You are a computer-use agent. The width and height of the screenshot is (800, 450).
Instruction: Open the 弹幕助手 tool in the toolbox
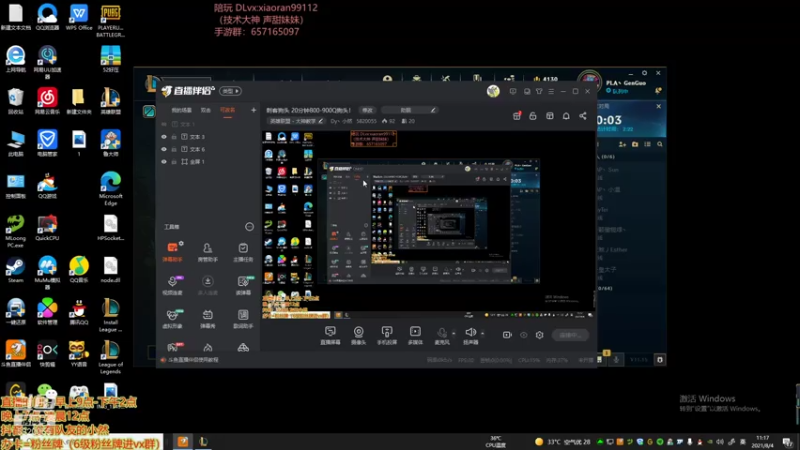click(173, 252)
